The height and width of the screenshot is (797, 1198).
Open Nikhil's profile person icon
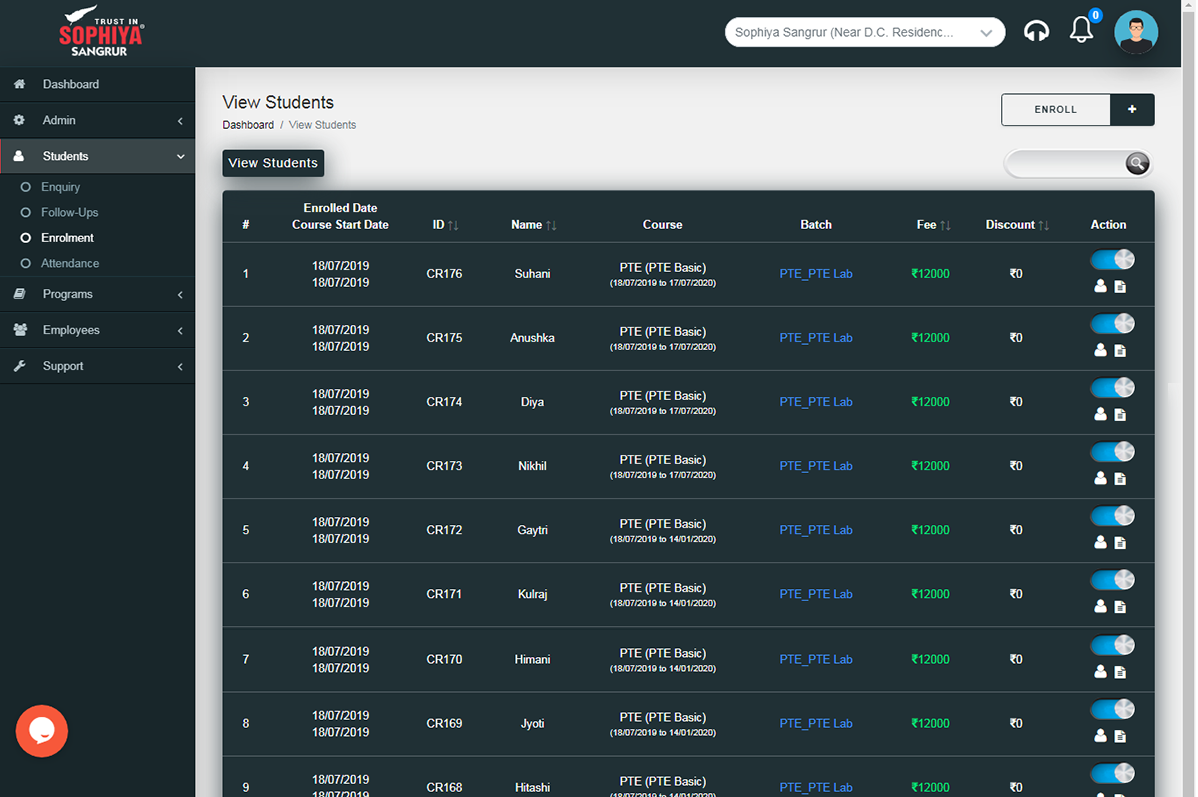point(1100,478)
